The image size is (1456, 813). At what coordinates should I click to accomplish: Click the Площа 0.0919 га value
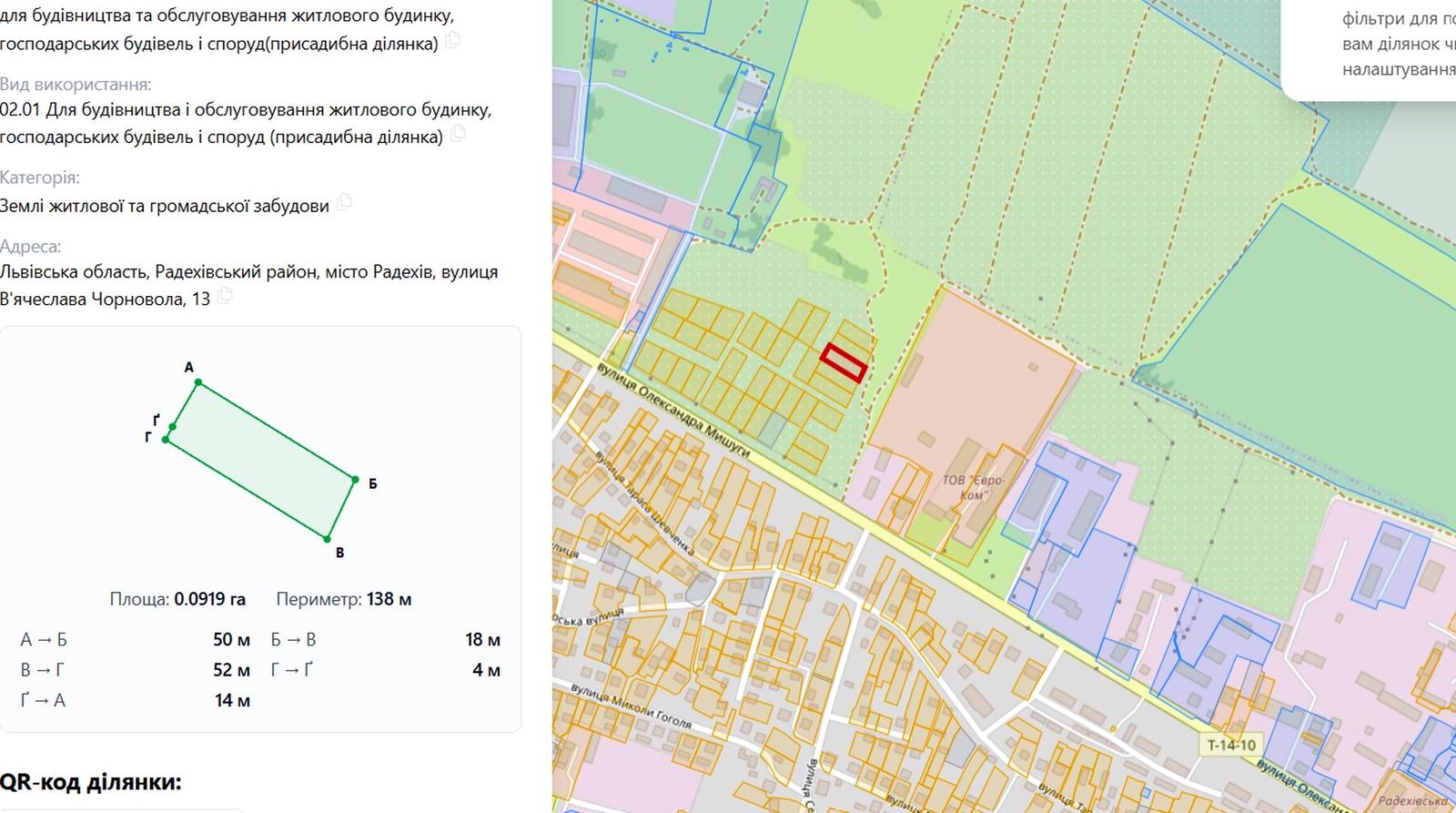pyautogui.click(x=177, y=599)
